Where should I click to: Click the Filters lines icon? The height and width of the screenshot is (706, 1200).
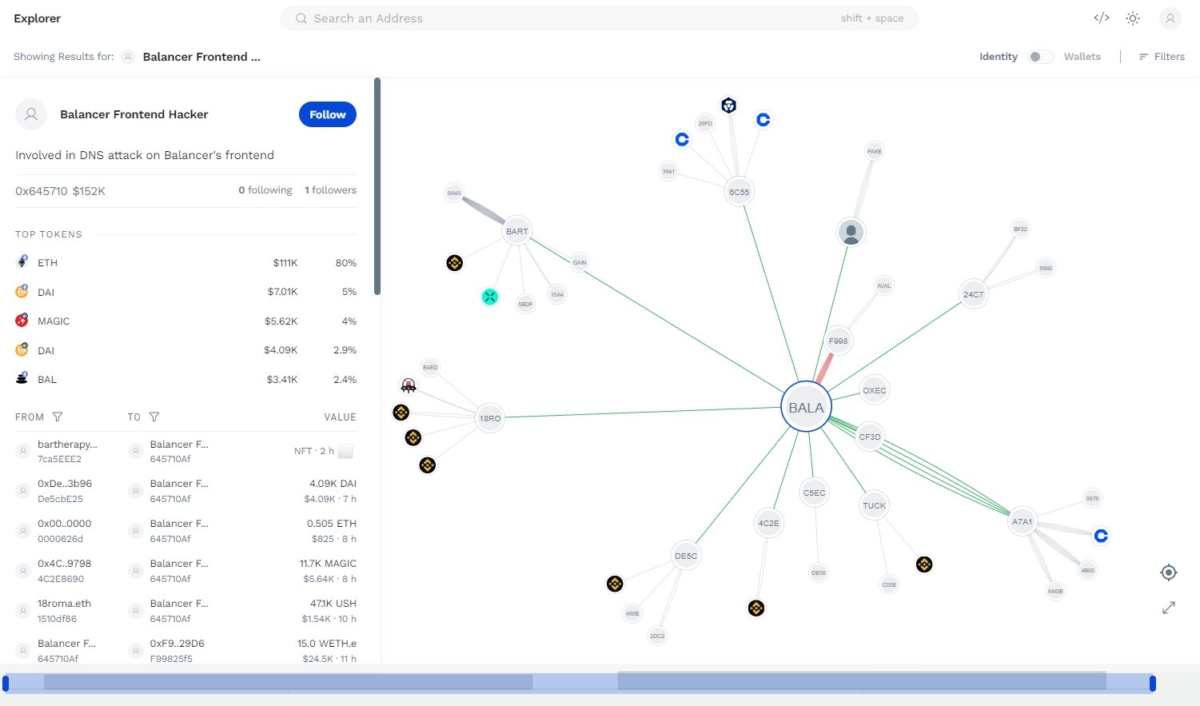tap(1144, 57)
